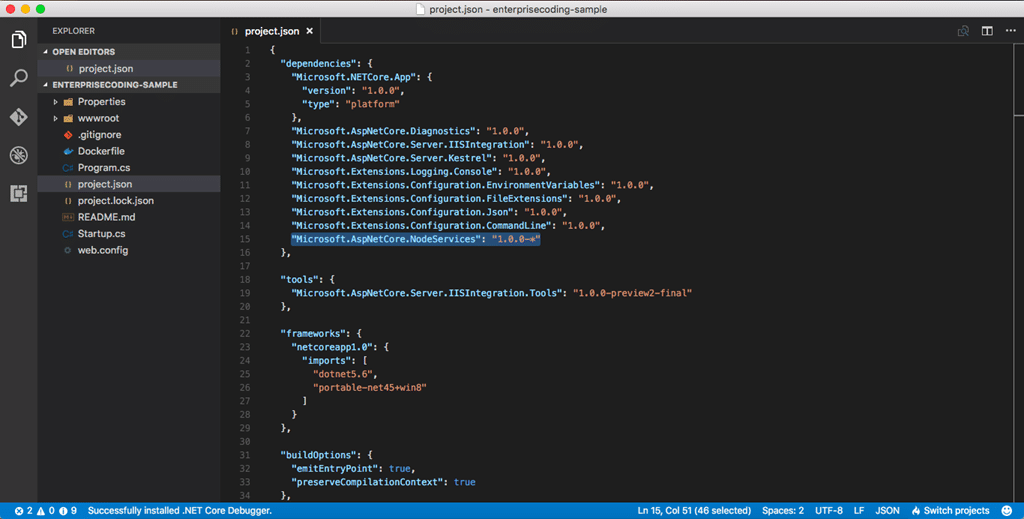
Task: Open web.config in explorer
Action: click(103, 250)
